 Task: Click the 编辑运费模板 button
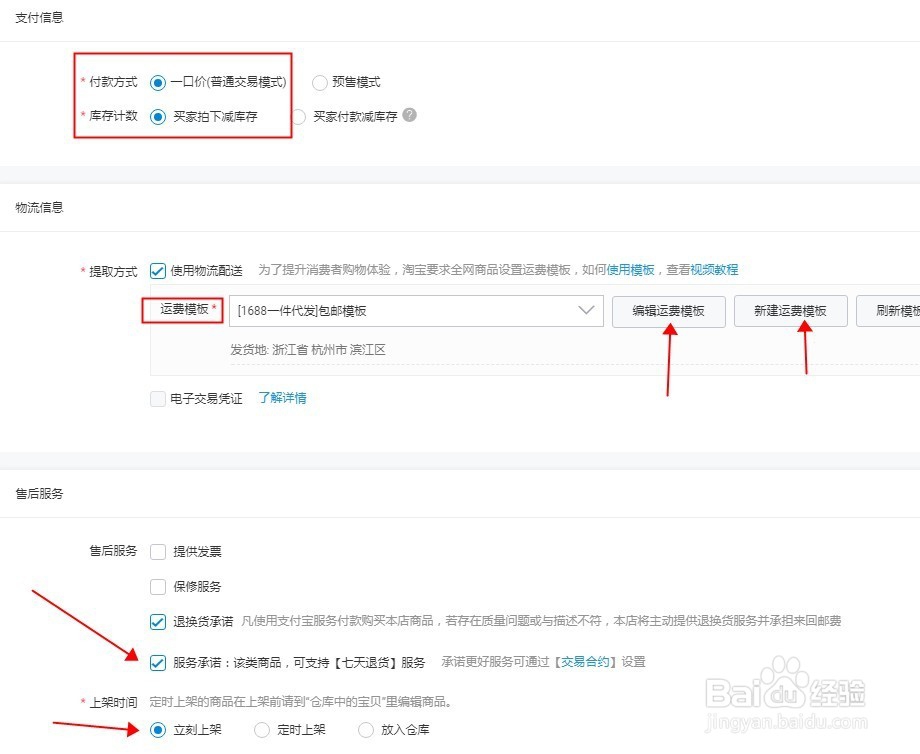click(668, 311)
